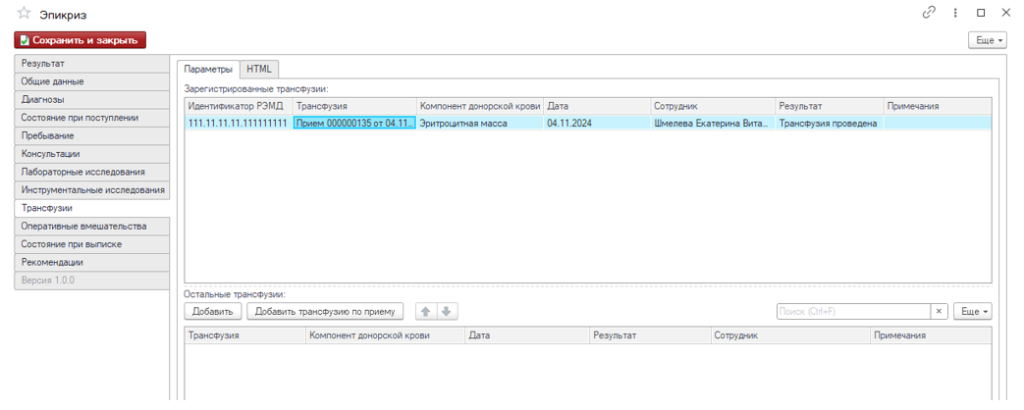This screenshot has height=410, width=1024.
Task: Click the Добавить button
Action: pos(213,311)
